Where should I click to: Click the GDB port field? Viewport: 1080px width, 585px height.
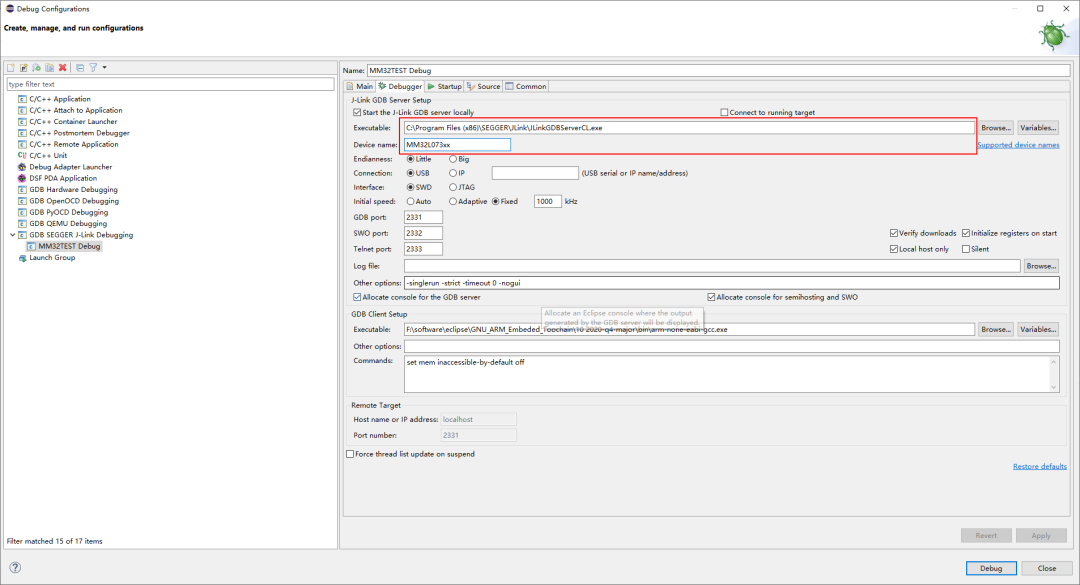[423, 217]
